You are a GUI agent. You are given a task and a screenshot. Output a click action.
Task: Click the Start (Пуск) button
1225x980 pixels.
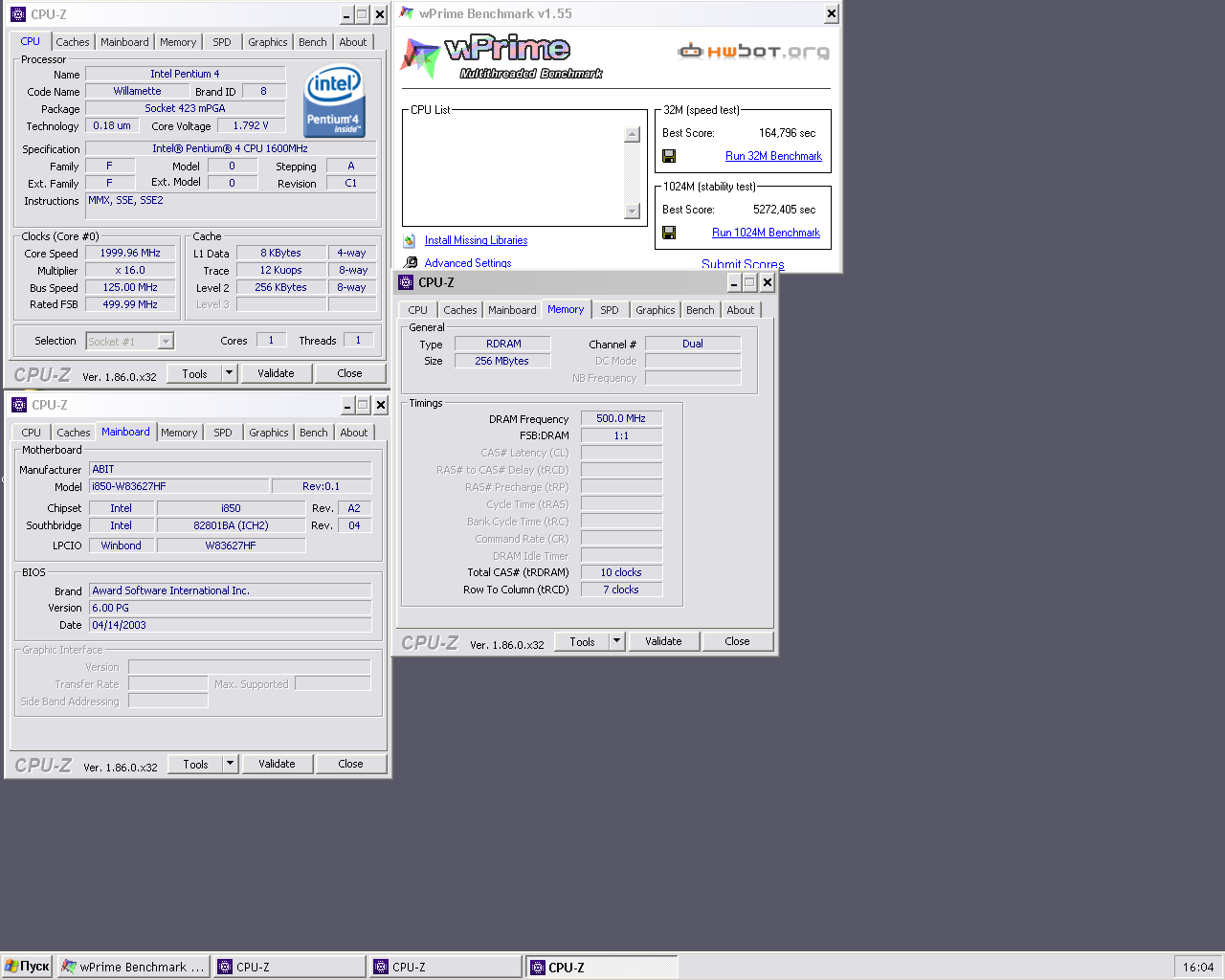pyautogui.click(x=27, y=967)
